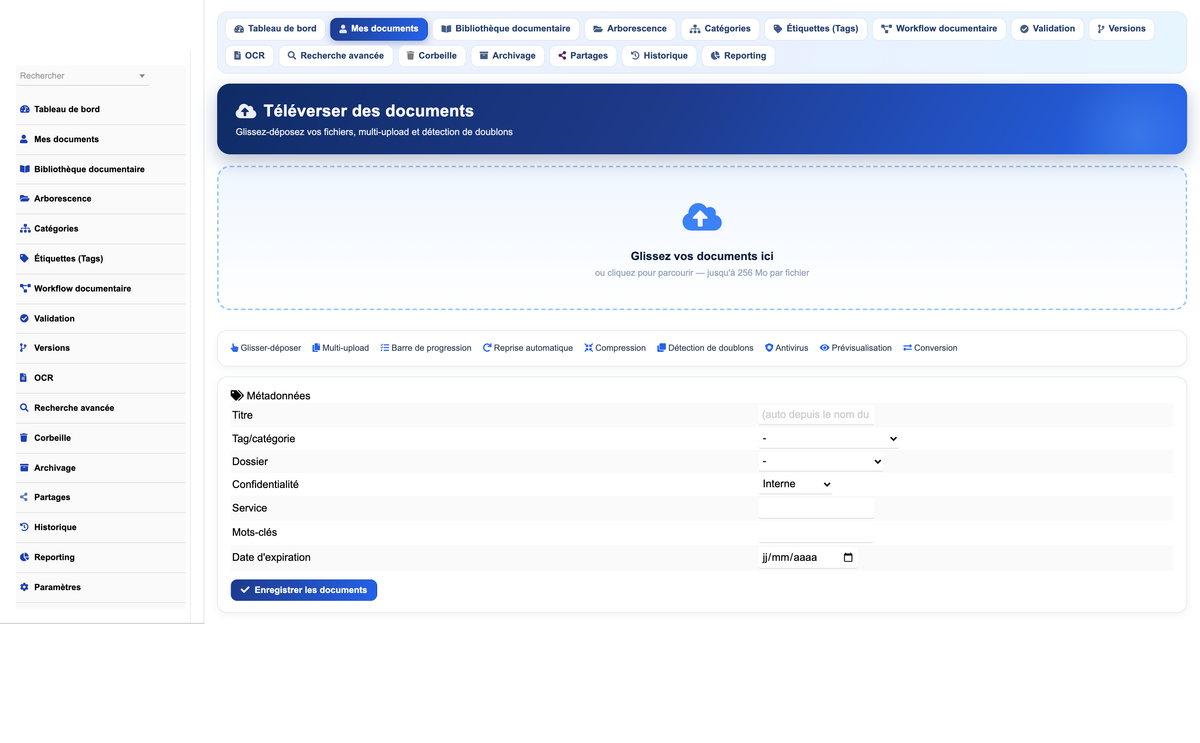Click the Glissez vos documents ici drop zone text
This screenshot has width=1200, height=743.
702,257
